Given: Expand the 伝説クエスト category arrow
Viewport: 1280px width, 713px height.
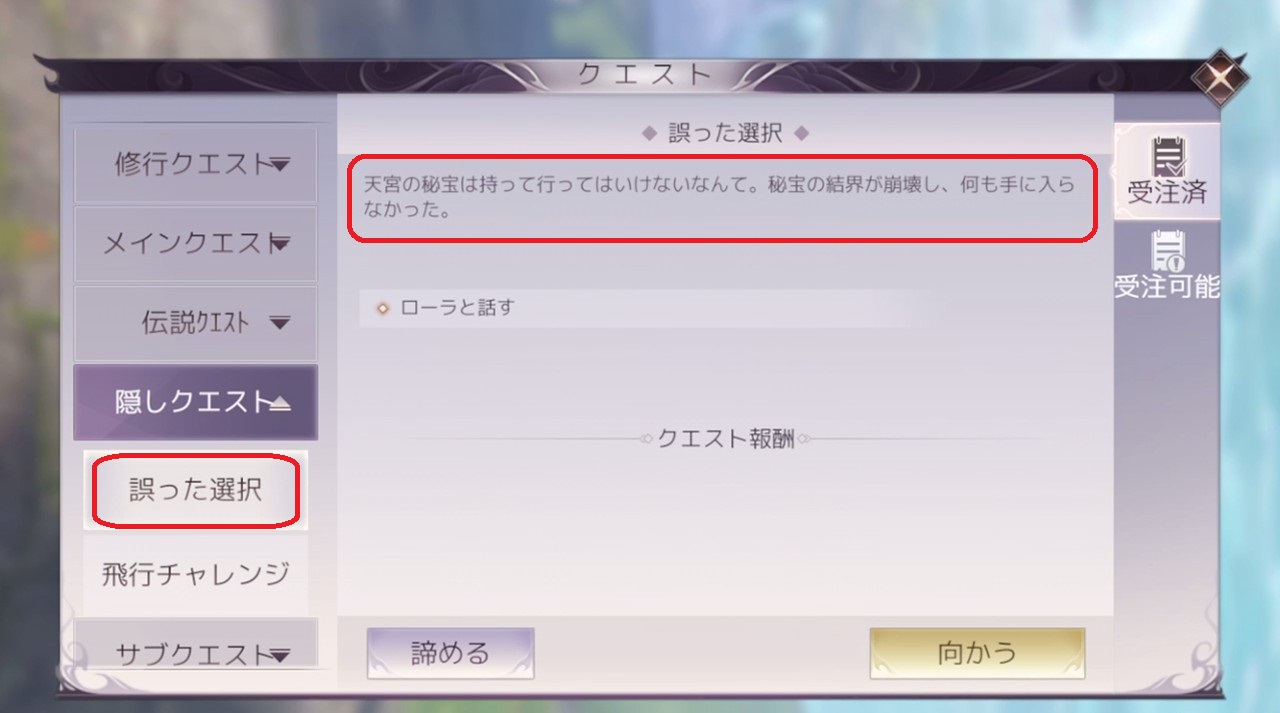Looking at the screenshot, I should pos(280,323).
